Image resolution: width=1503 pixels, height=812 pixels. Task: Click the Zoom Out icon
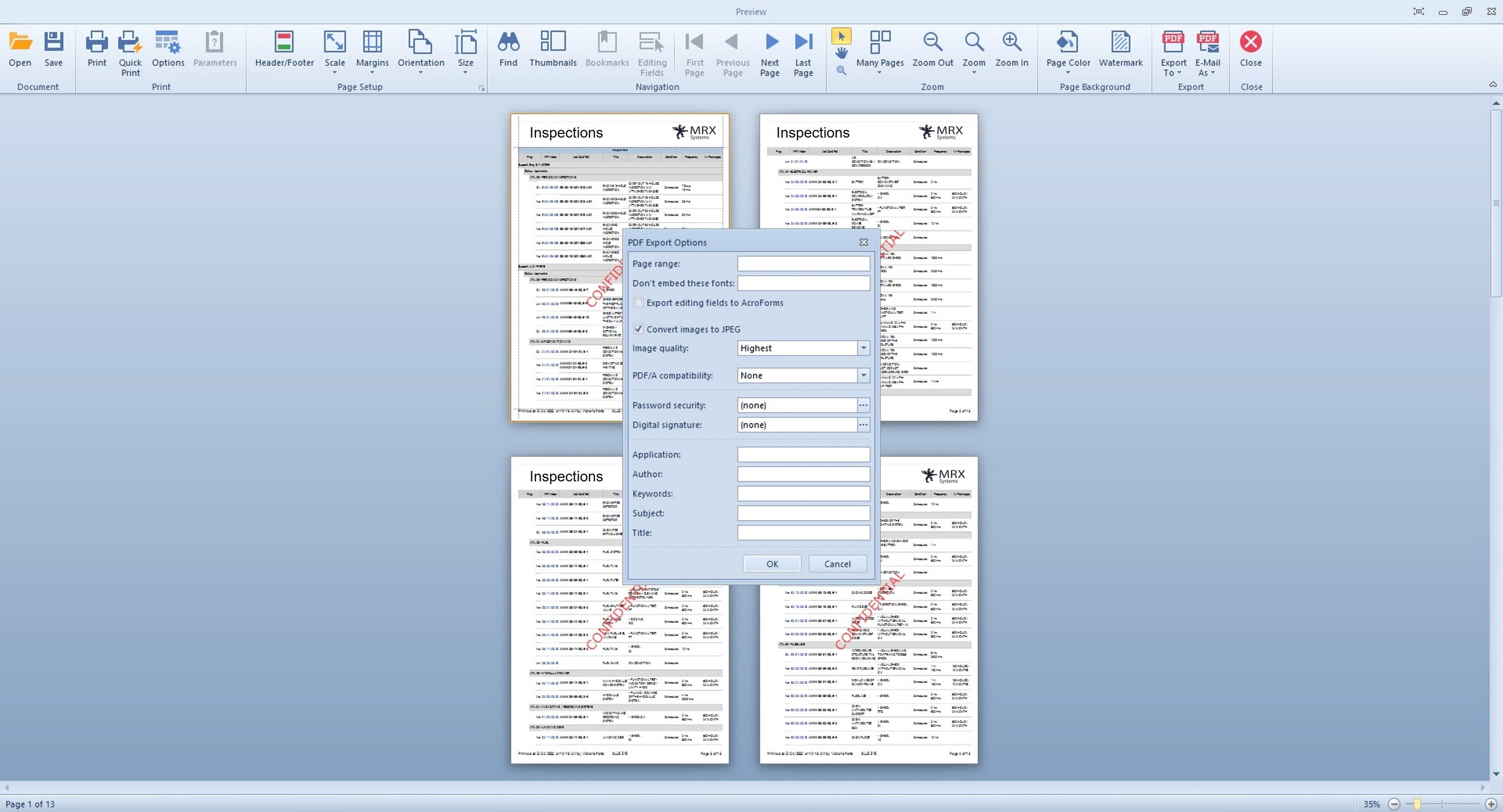(932, 42)
